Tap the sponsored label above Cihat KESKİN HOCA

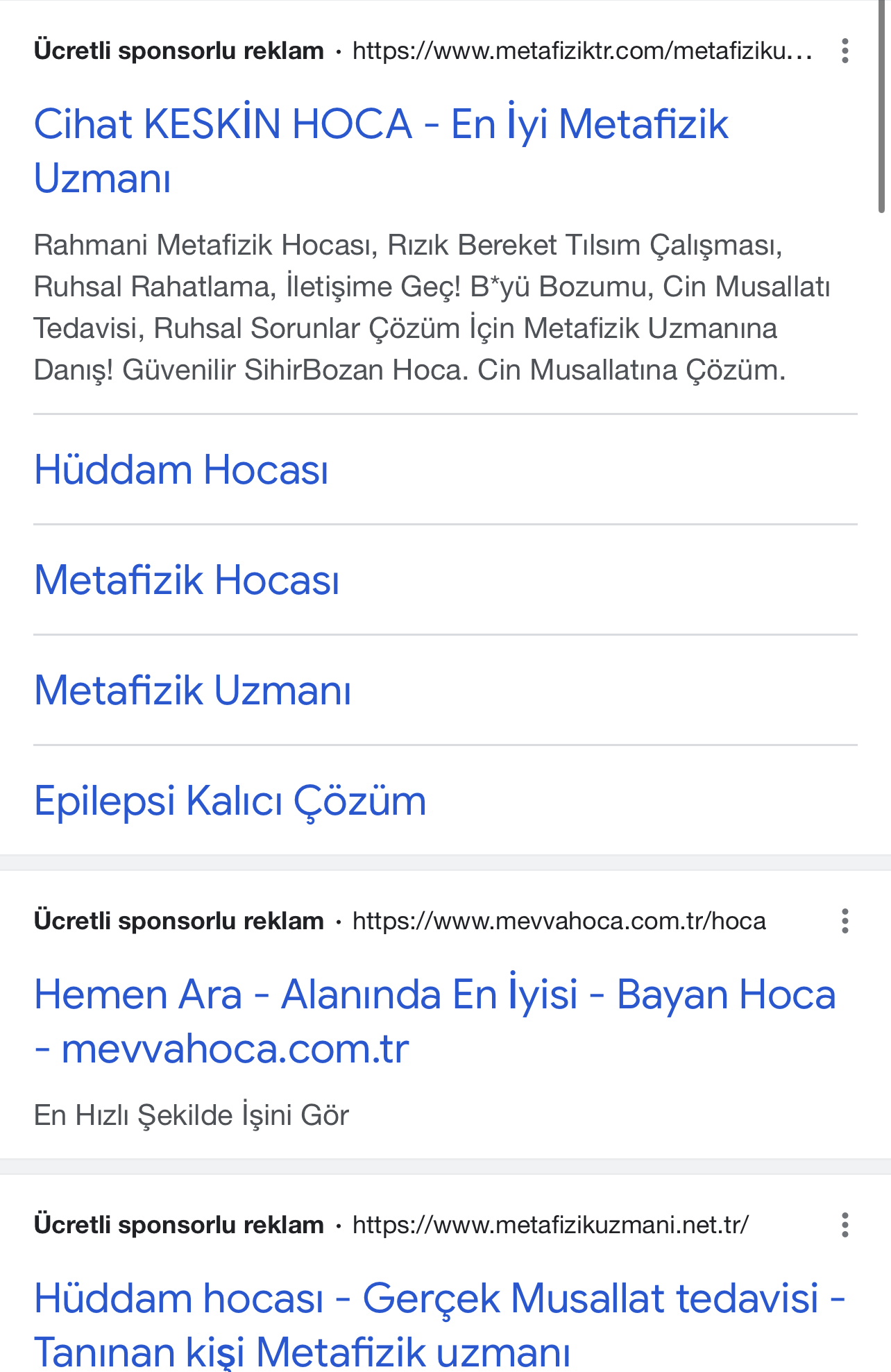[179, 51]
